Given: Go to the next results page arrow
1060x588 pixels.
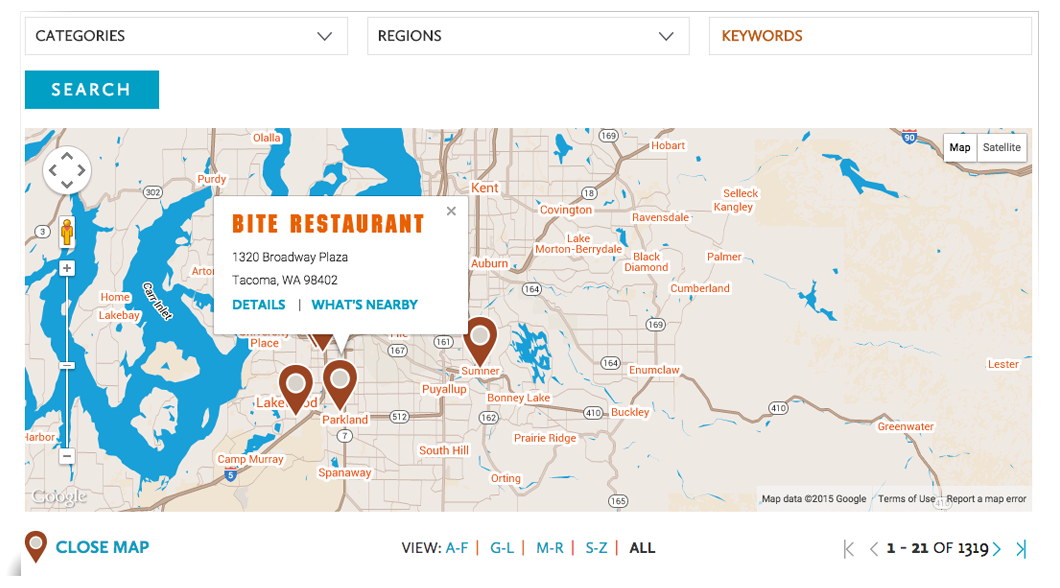Looking at the screenshot, I should point(997,549).
